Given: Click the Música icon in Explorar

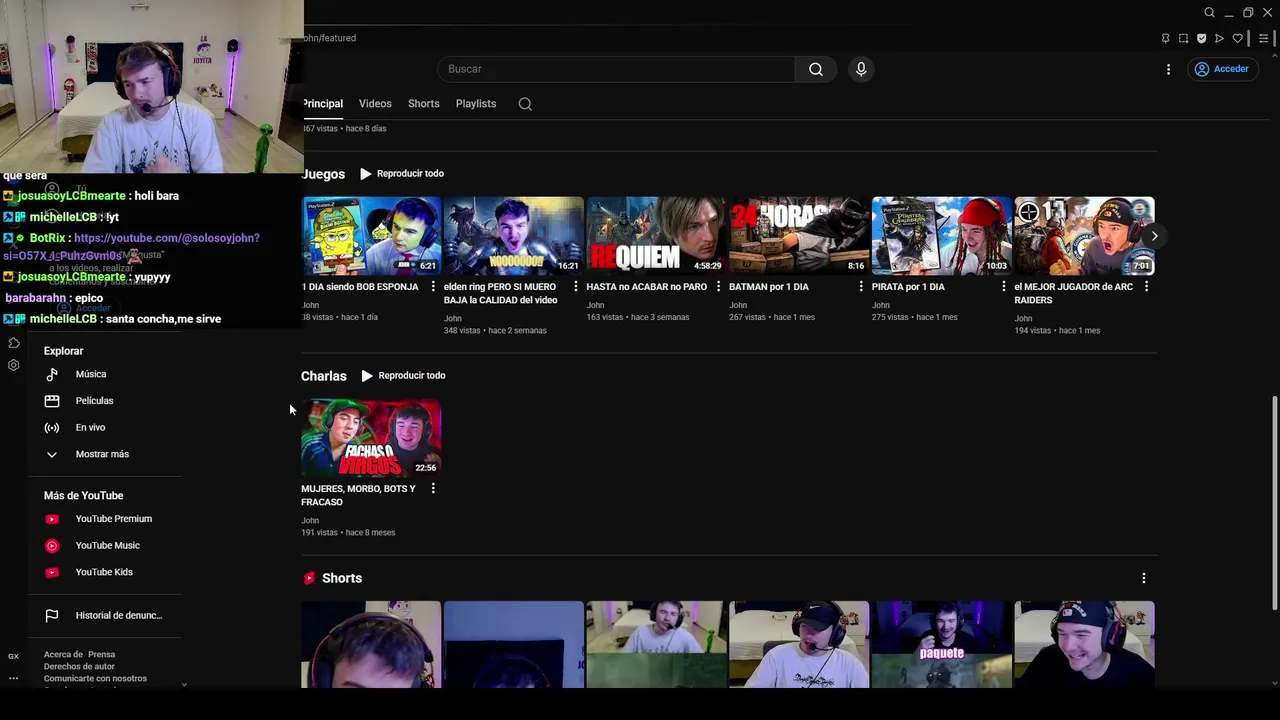Looking at the screenshot, I should [x=52, y=374].
